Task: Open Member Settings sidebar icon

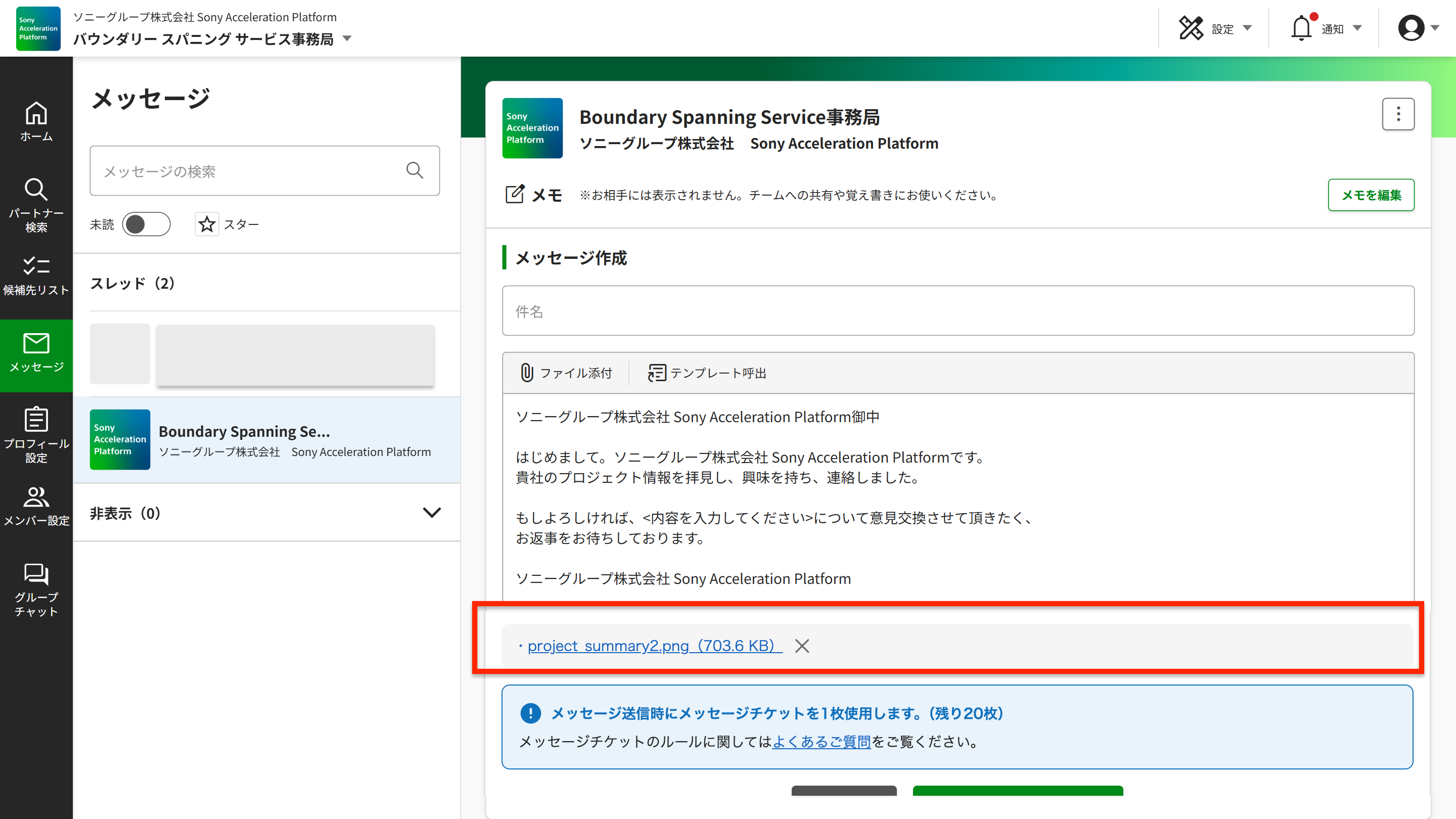Action: (36, 506)
